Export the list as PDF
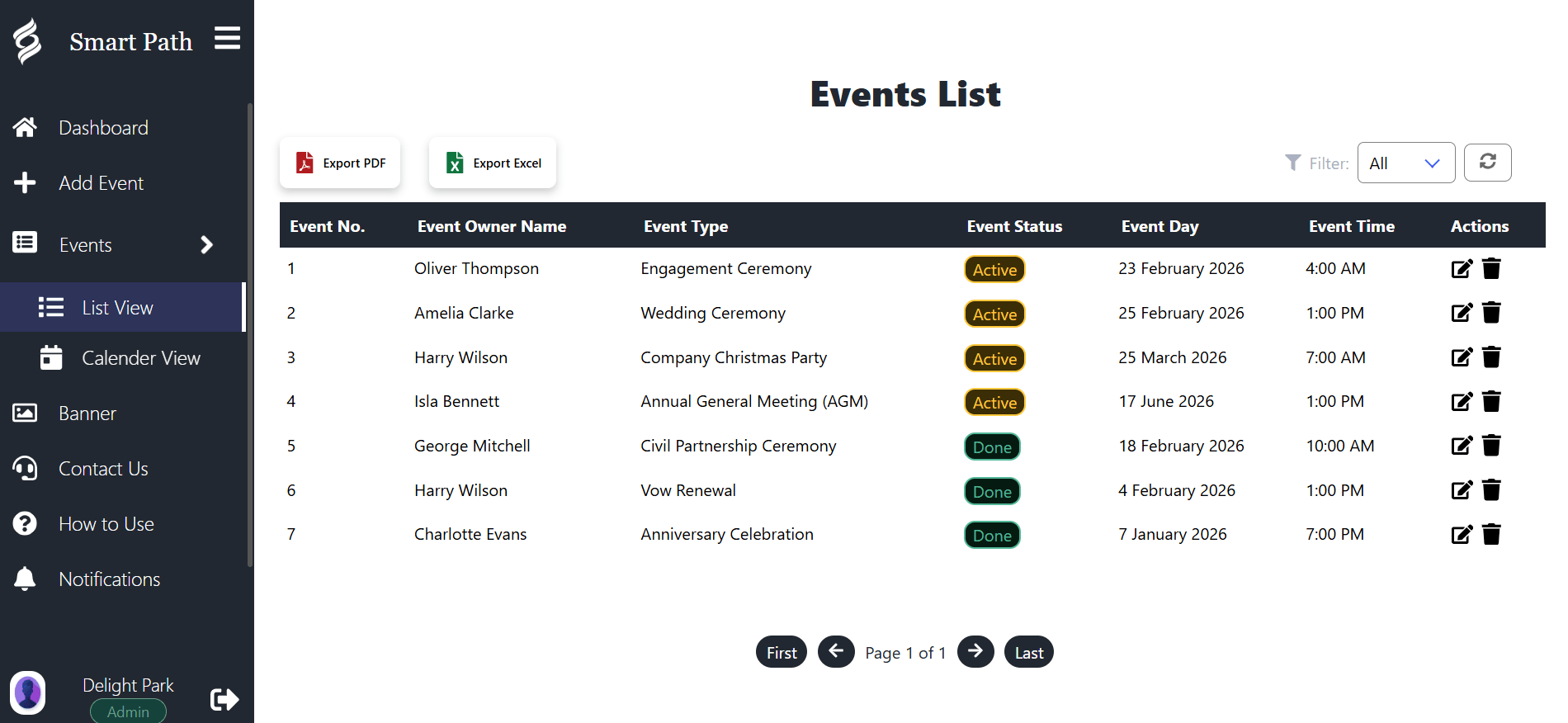The width and height of the screenshot is (1568, 723). [340, 163]
